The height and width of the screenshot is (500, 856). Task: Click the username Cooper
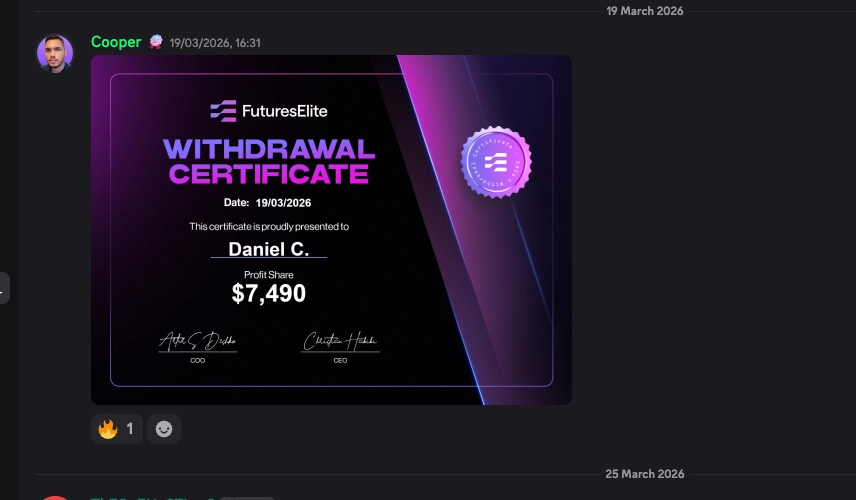(x=116, y=42)
